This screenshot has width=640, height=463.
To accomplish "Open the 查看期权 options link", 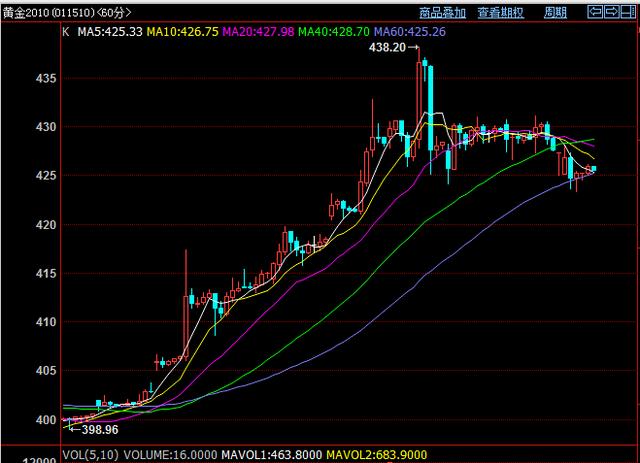I will coord(501,13).
